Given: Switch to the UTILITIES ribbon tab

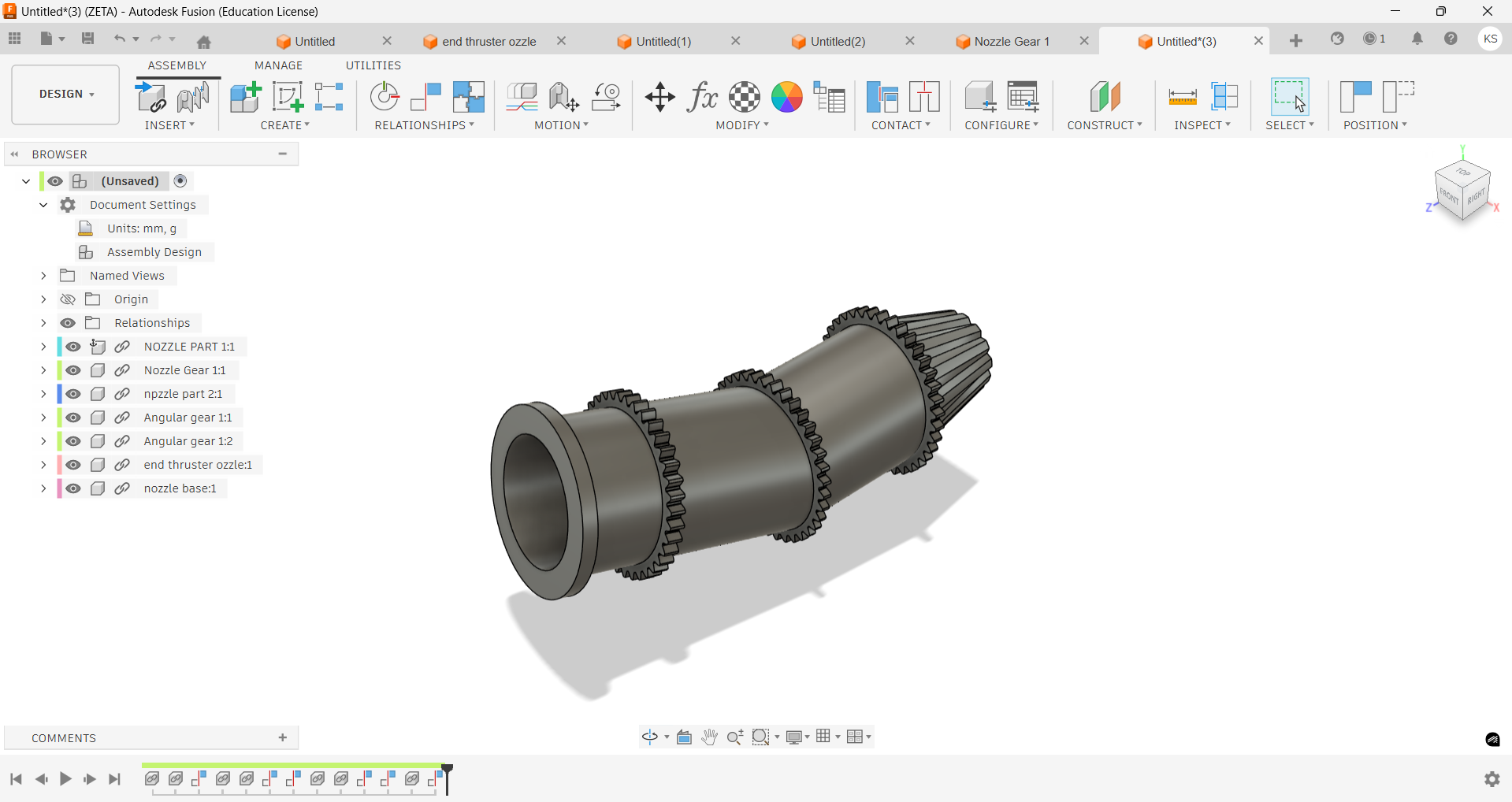Looking at the screenshot, I should coord(373,65).
